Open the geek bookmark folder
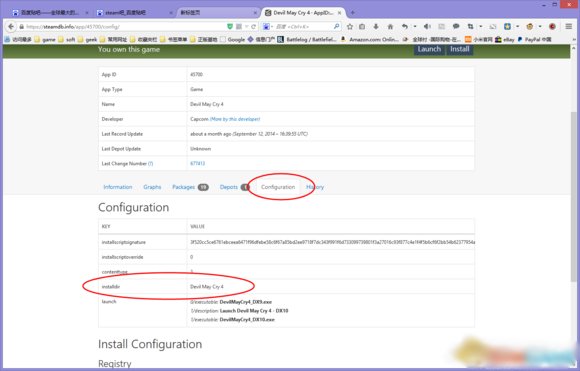 (x=88, y=39)
